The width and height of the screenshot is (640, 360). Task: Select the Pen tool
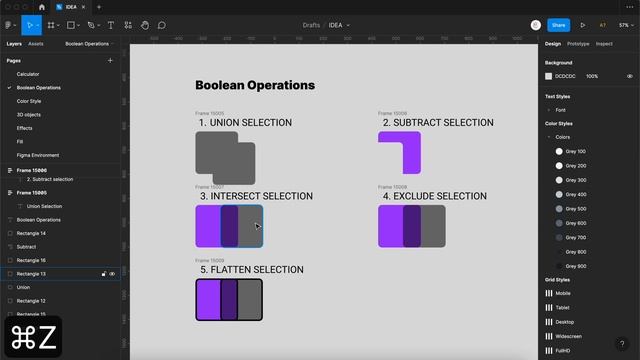click(91, 25)
